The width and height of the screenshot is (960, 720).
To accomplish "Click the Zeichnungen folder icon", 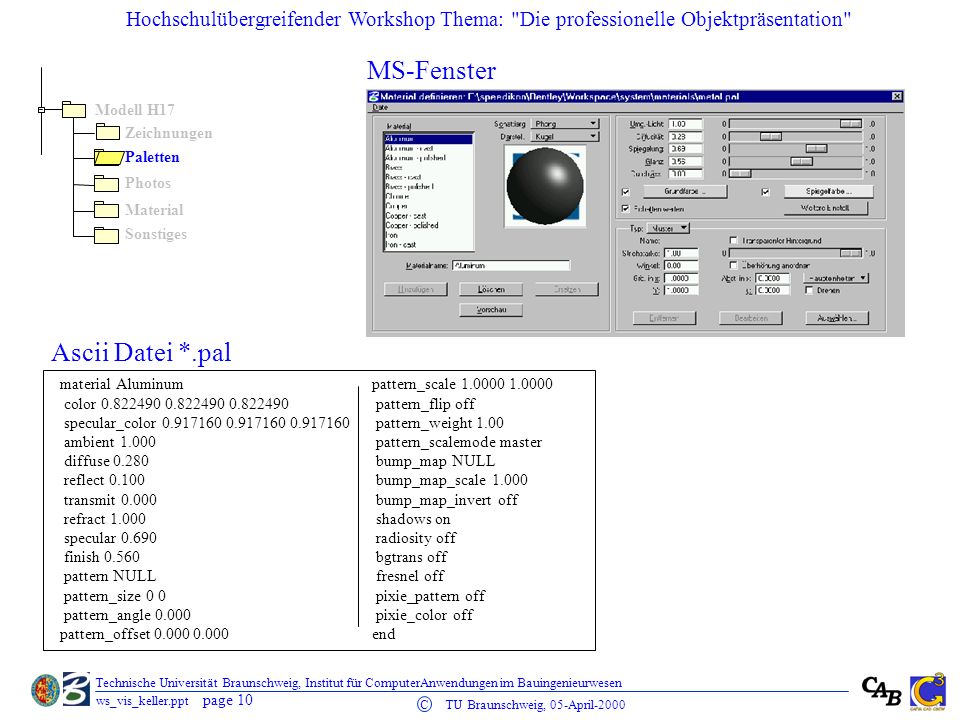I will 107,132.
